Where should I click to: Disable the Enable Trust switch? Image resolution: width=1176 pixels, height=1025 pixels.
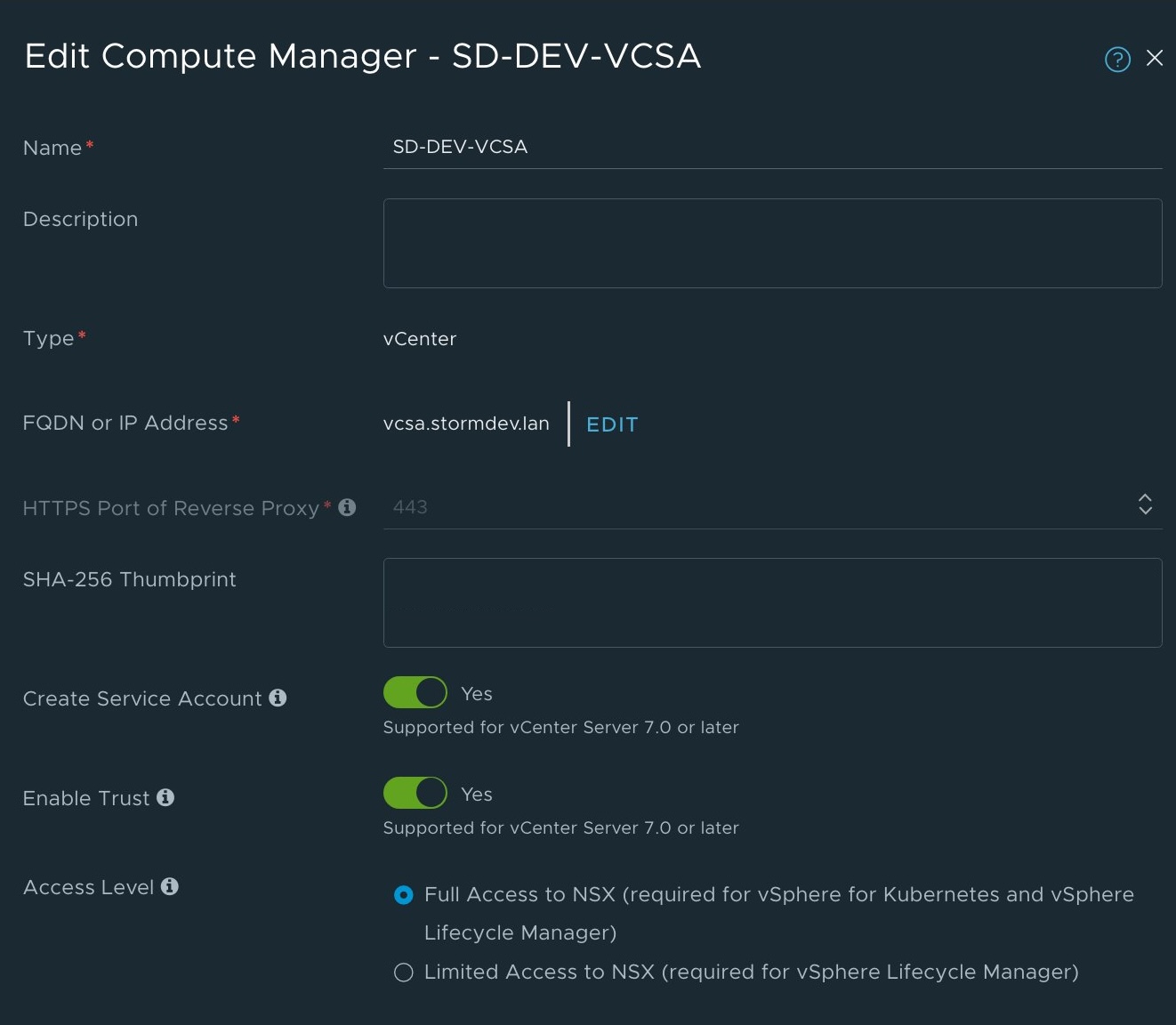415,793
